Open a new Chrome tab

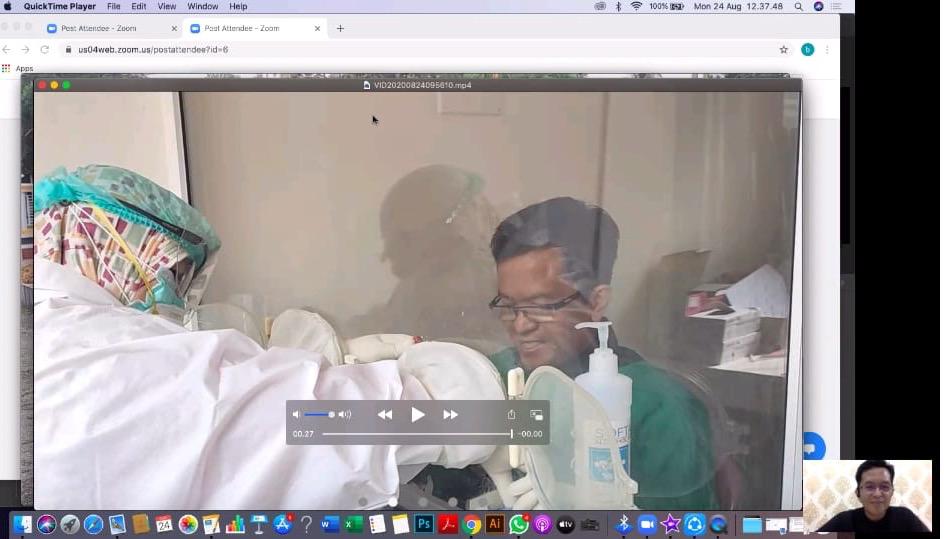point(340,28)
